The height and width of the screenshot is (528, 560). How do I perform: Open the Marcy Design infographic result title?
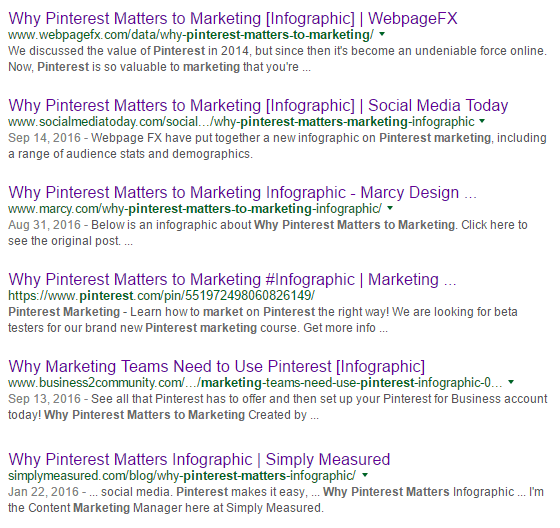(242, 193)
